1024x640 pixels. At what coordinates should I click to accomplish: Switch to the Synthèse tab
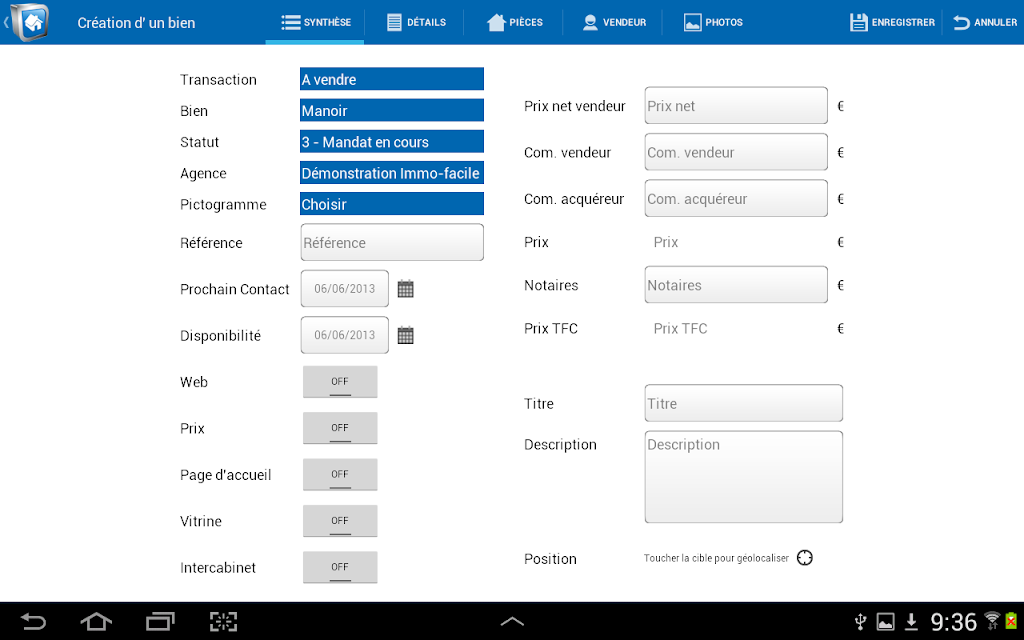[x=315, y=22]
